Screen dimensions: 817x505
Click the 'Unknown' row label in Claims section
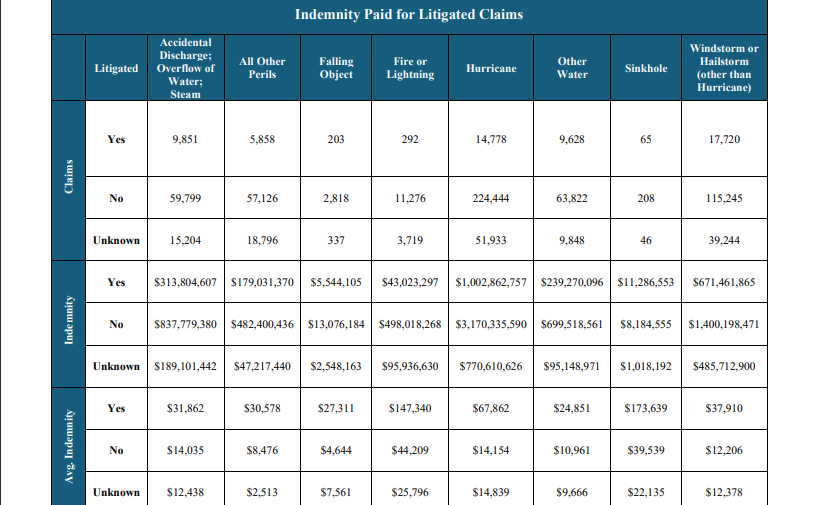click(116, 241)
